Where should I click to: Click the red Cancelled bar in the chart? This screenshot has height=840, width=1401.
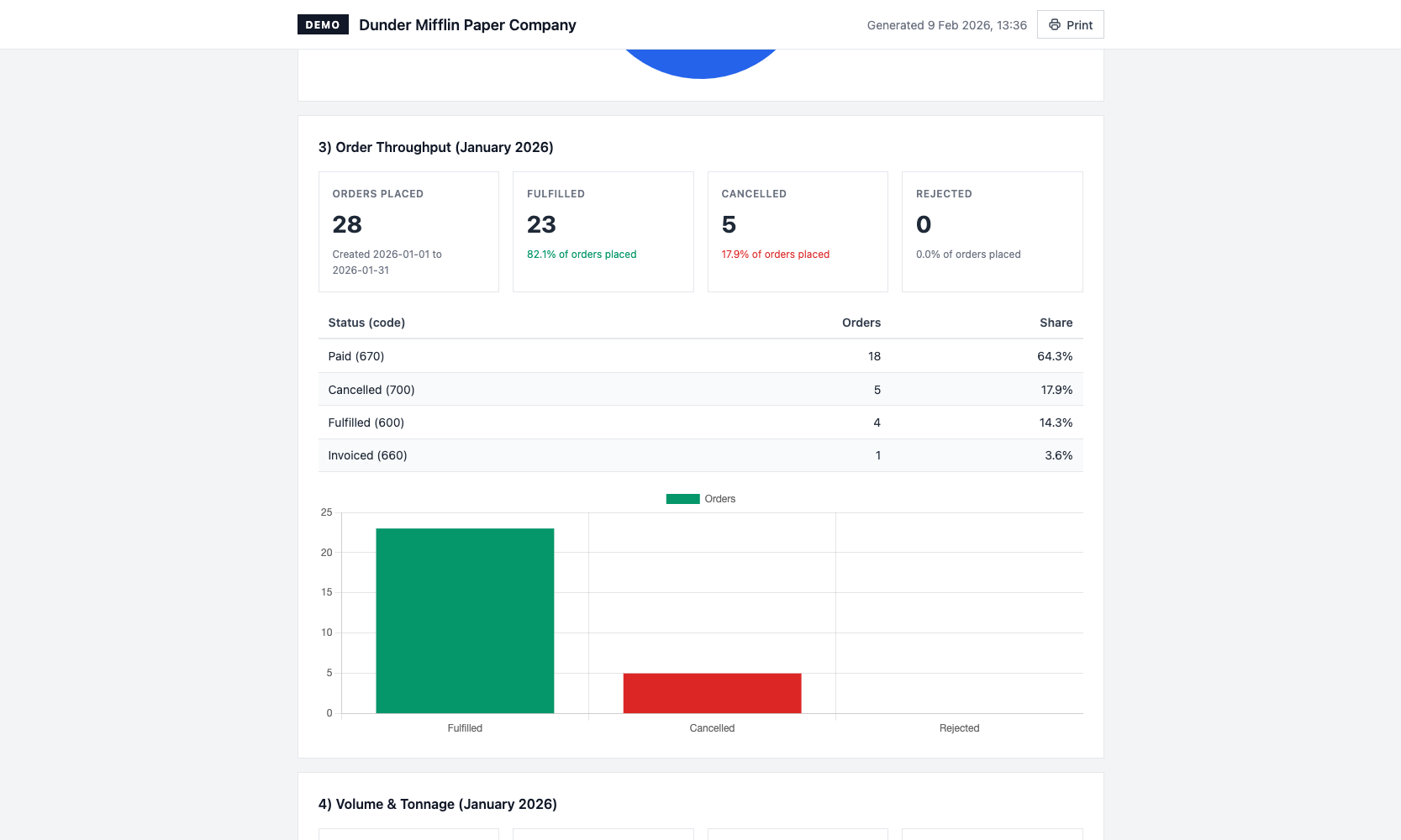712,693
